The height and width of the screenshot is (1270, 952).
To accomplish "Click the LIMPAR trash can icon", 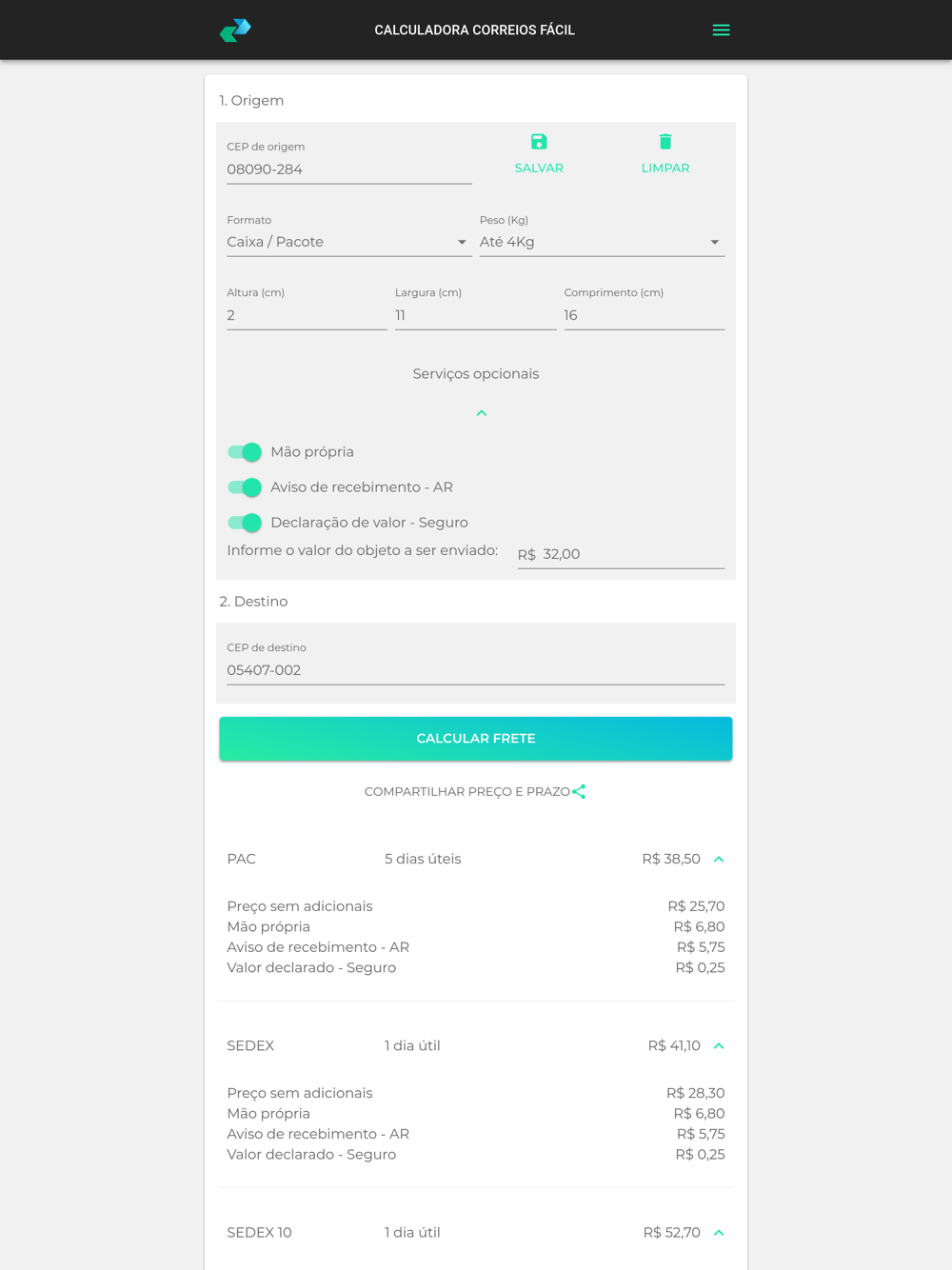I will click(x=665, y=142).
